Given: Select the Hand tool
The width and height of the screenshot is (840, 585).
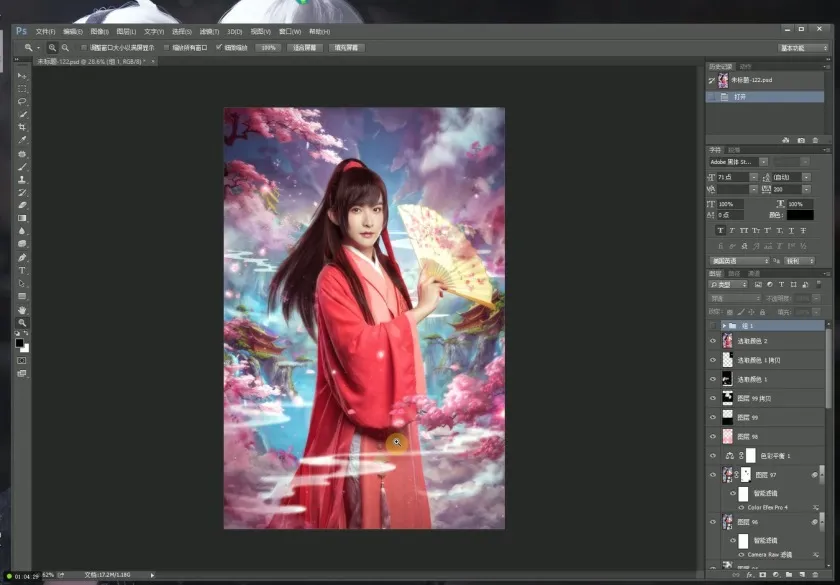Looking at the screenshot, I should tap(22, 310).
